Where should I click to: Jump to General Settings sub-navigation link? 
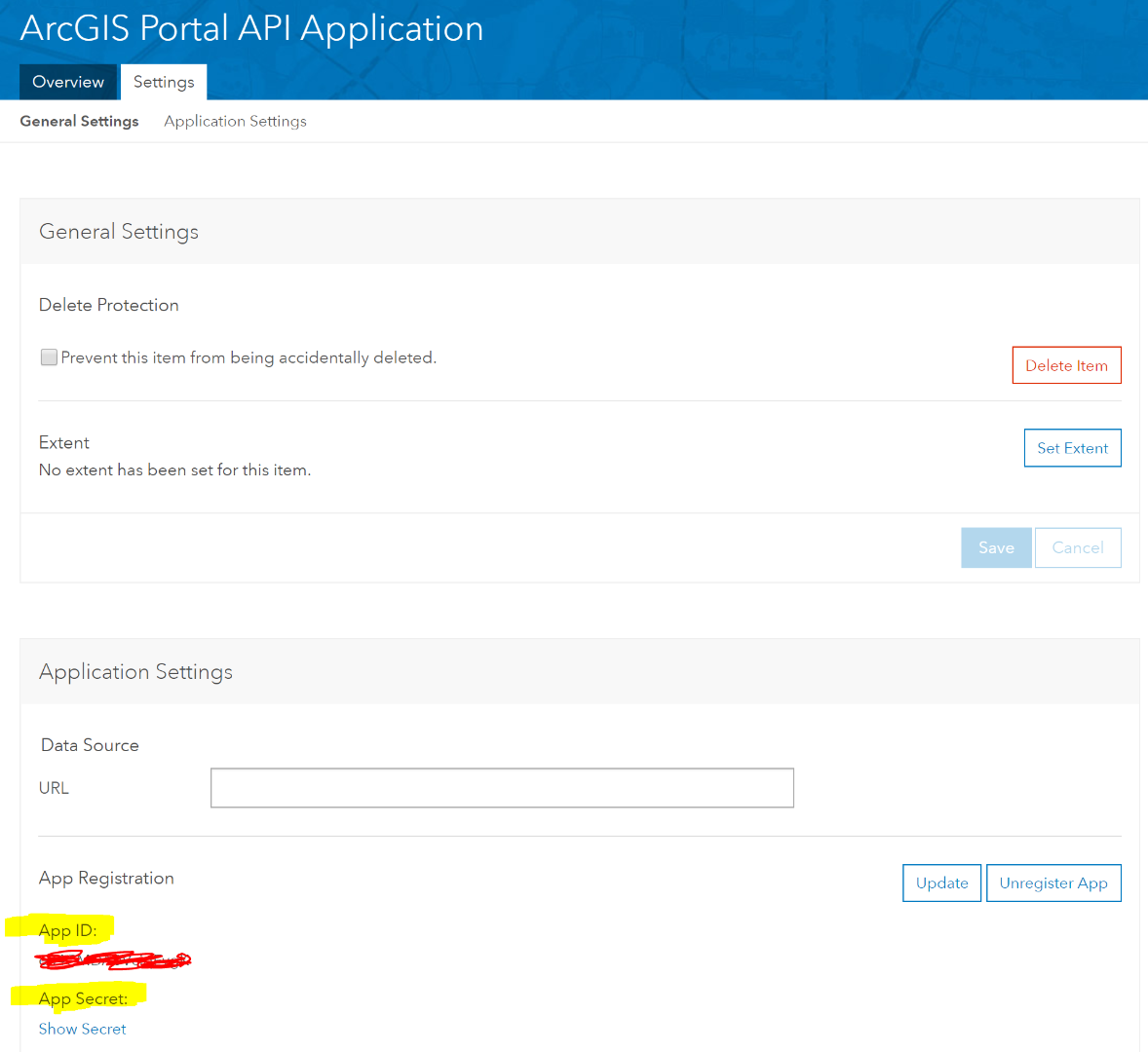(x=79, y=122)
